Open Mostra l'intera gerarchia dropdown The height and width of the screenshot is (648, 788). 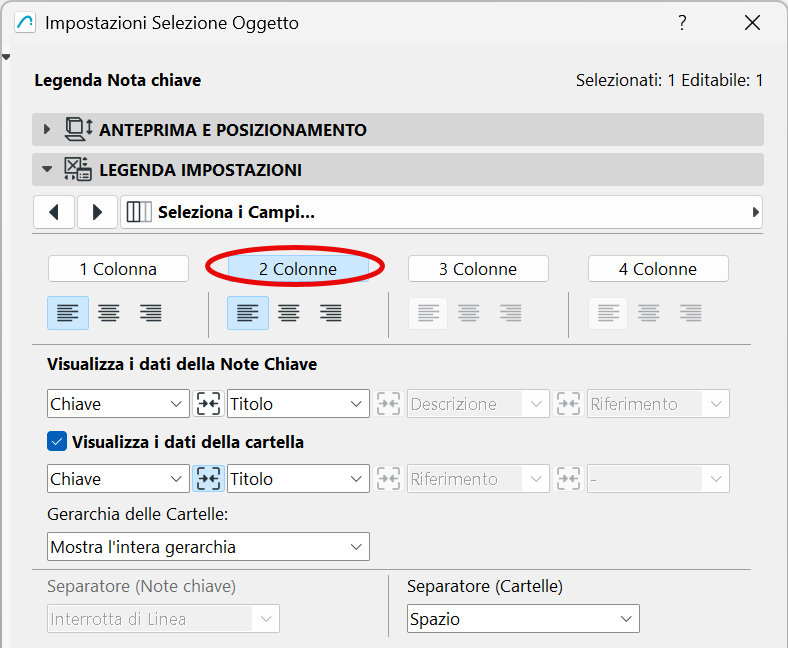coord(208,546)
